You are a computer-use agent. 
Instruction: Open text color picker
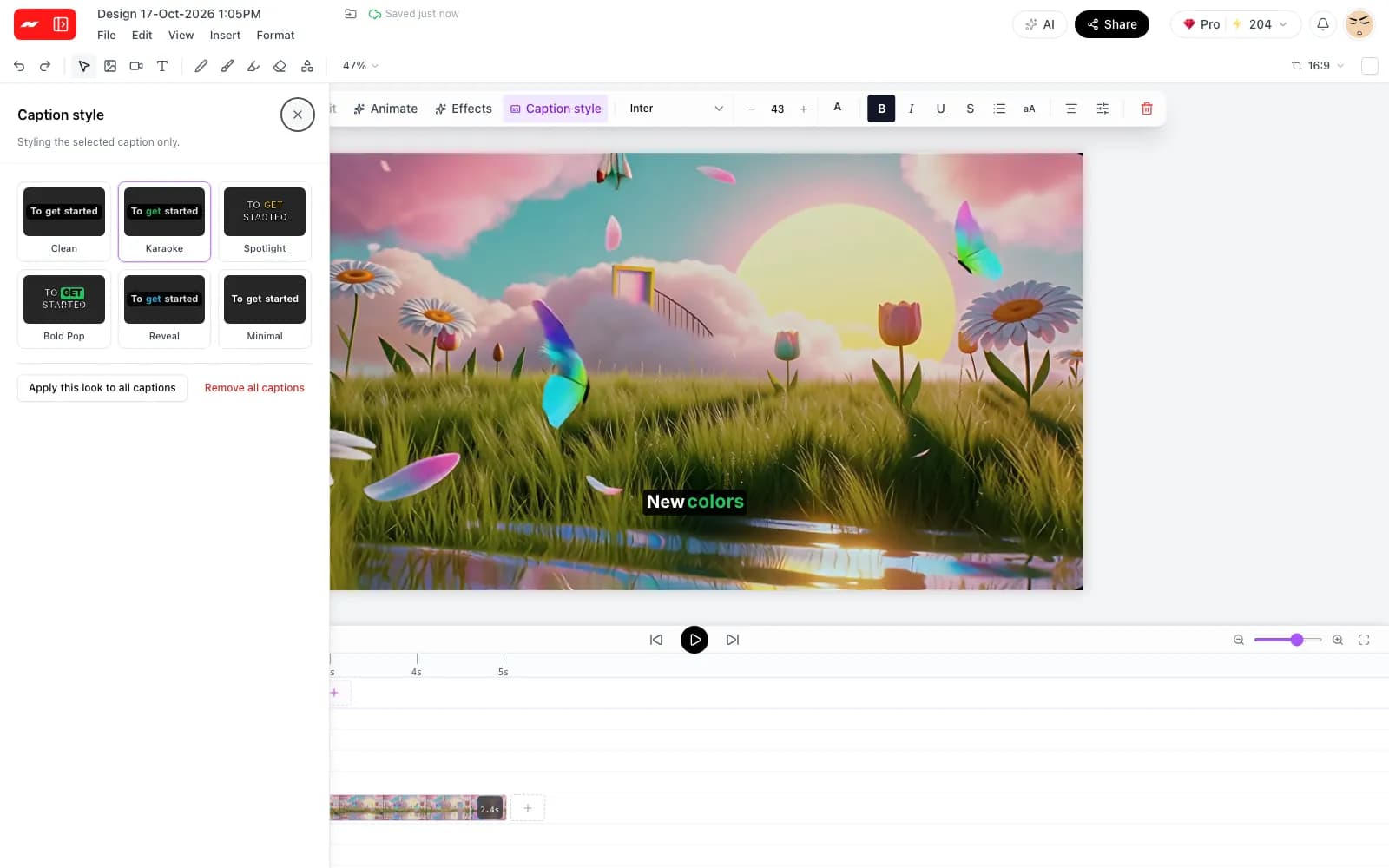[838, 108]
